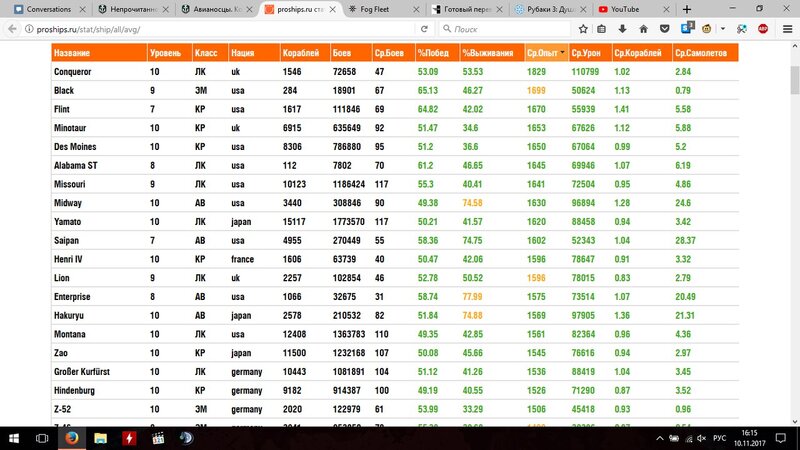The image size is (800, 450).
Task: Open the bookmarks library icon
Action: 602,29
